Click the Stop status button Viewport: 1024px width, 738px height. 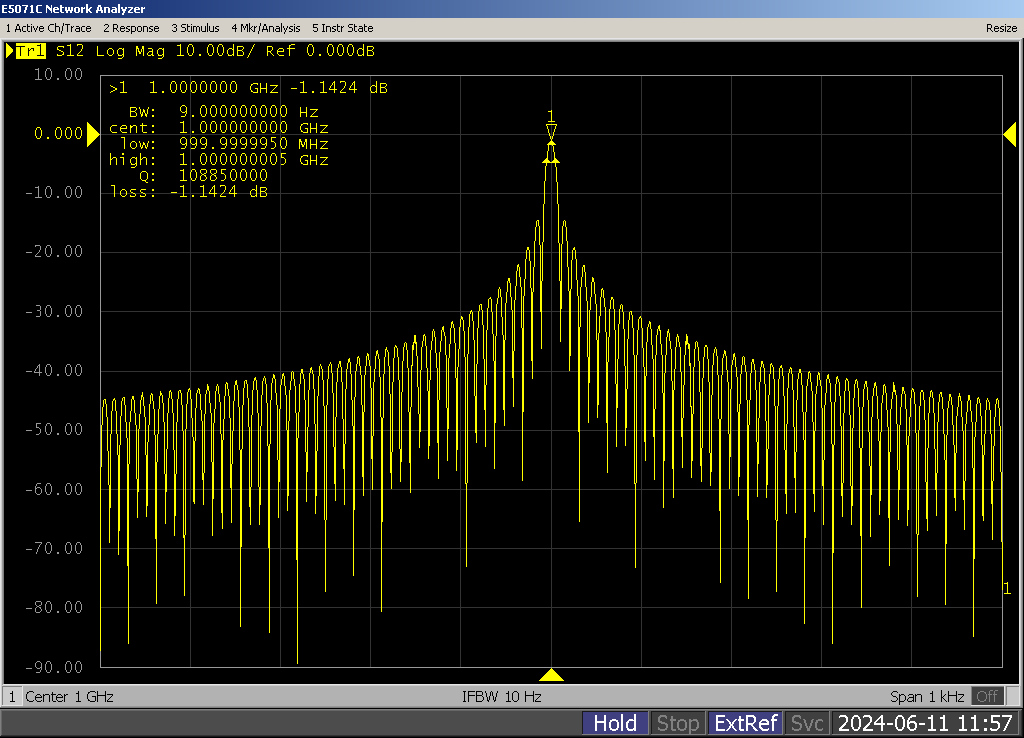click(677, 723)
